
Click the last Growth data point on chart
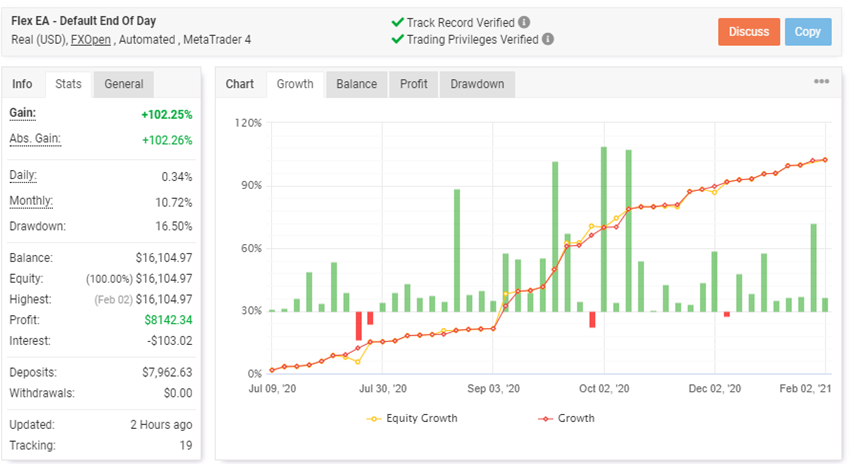click(x=825, y=160)
